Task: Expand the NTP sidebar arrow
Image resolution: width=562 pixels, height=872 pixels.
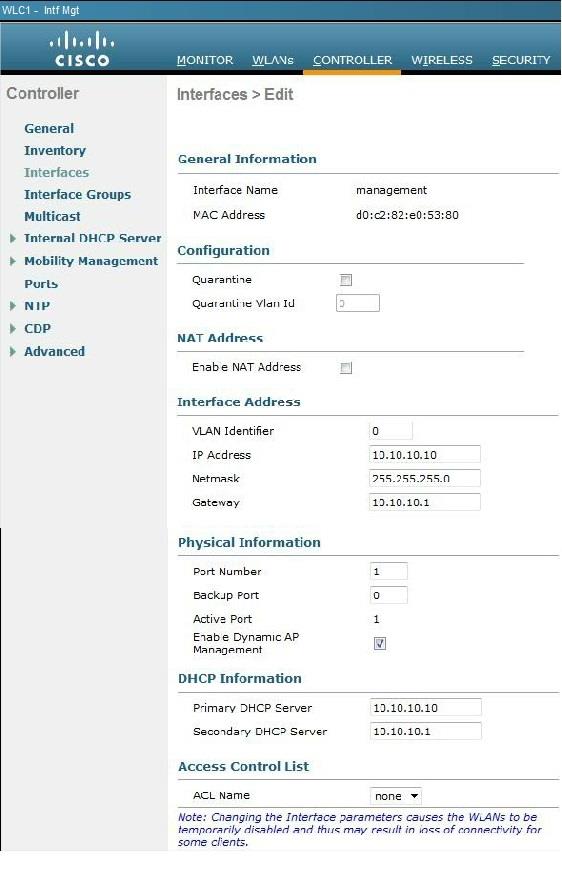Action: tap(13, 306)
